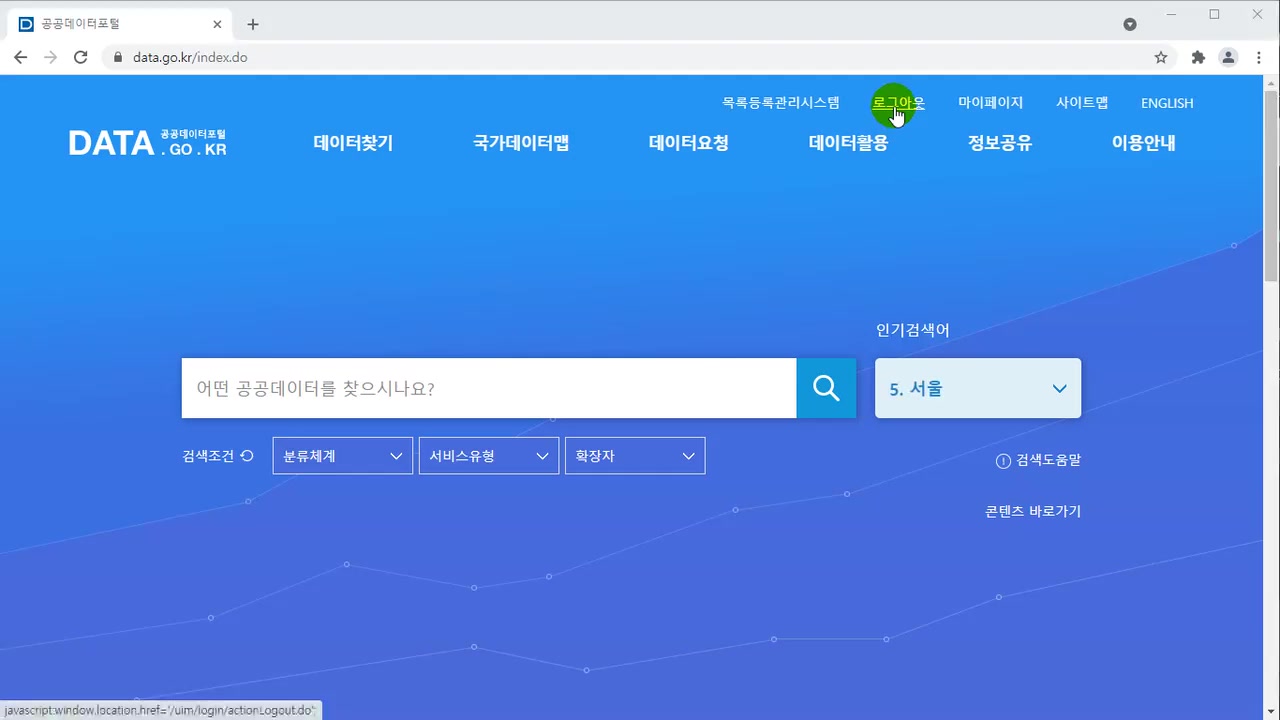Click the DATA.GO.KR portal logo

click(146, 142)
